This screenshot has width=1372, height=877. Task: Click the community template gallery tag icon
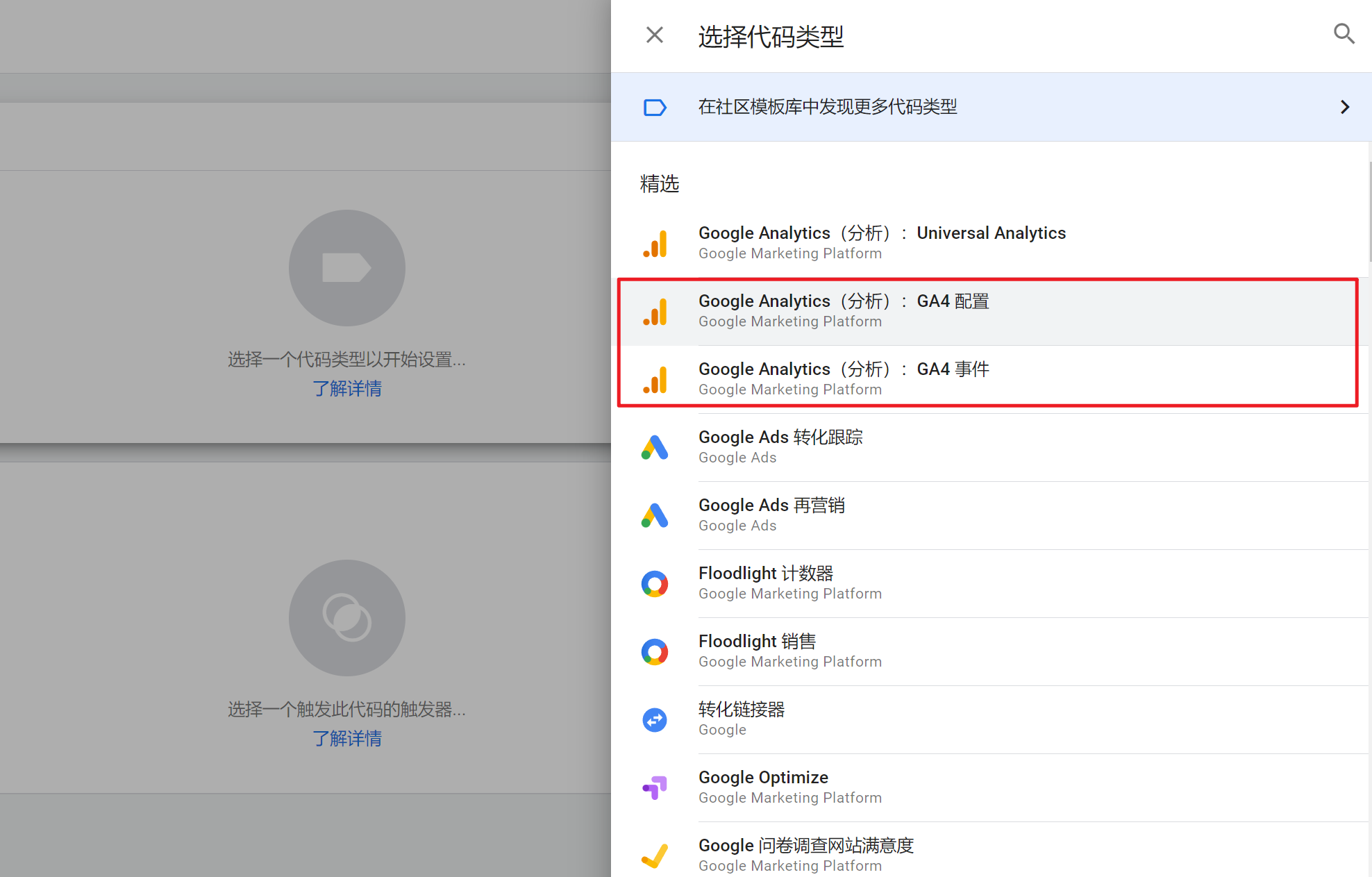point(654,107)
